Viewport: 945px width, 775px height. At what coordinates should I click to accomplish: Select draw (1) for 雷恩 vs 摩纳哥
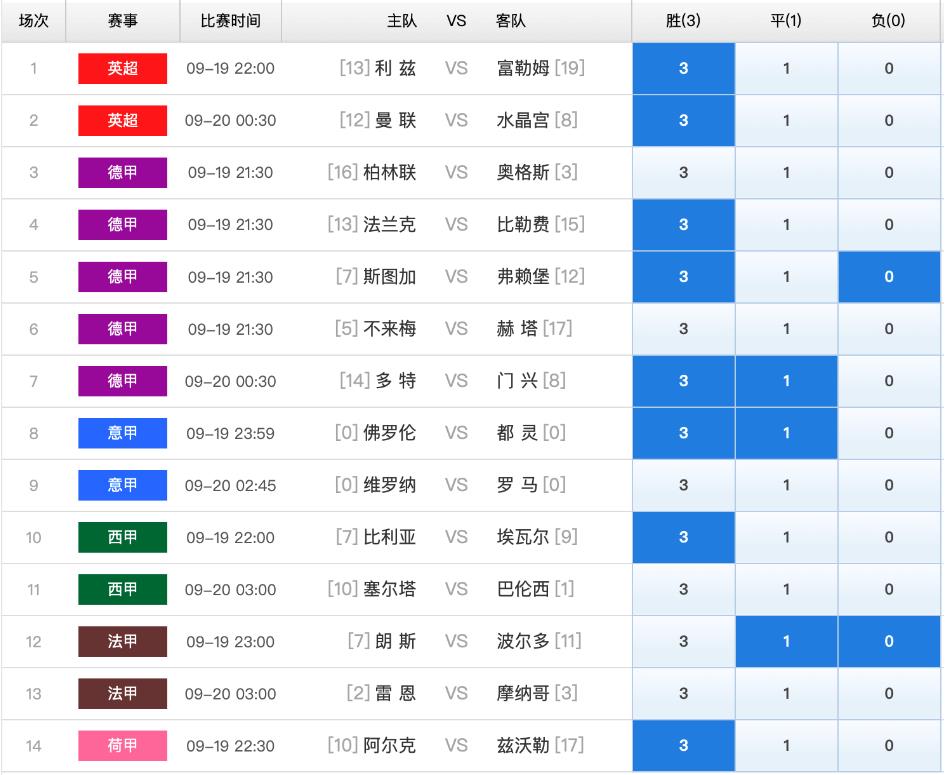pyautogui.click(x=786, y=694)
